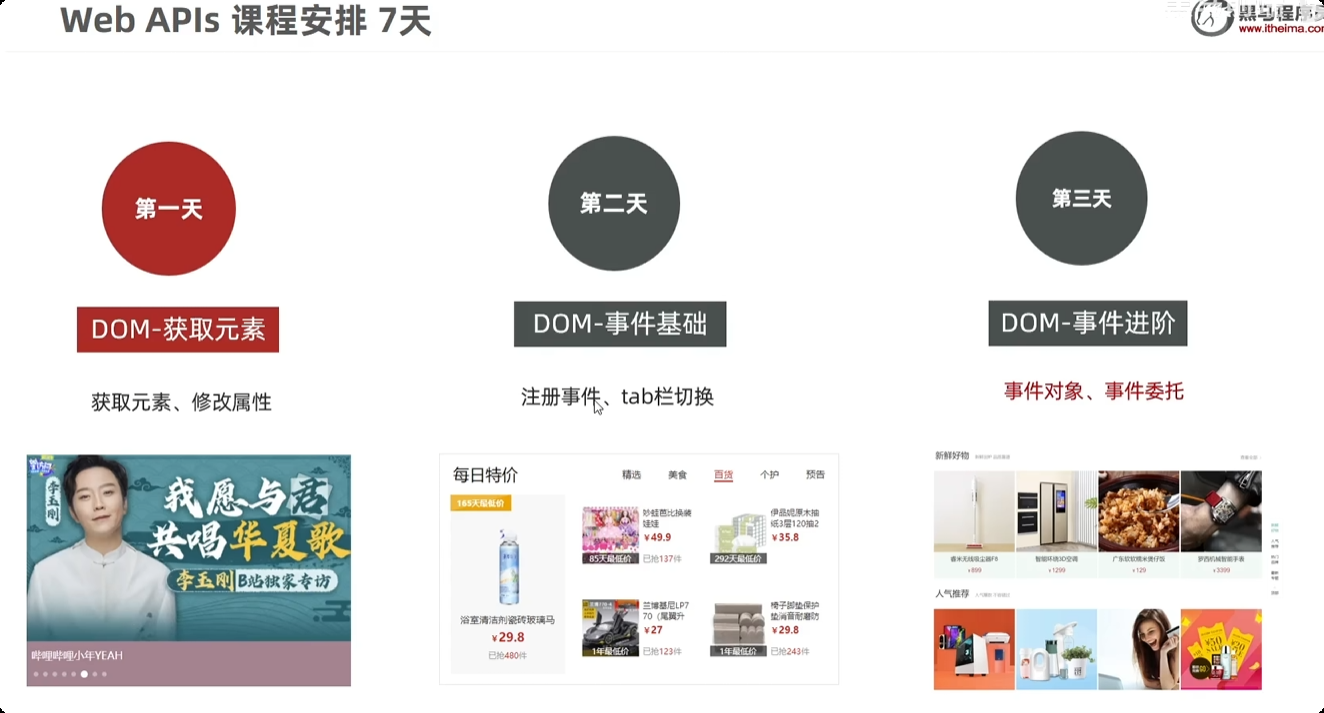The width and height of the screenshot is (1324, 713).
Task: Click the itheima logo in the corner
Action: pyautogui.click(x=1212, y=17)
